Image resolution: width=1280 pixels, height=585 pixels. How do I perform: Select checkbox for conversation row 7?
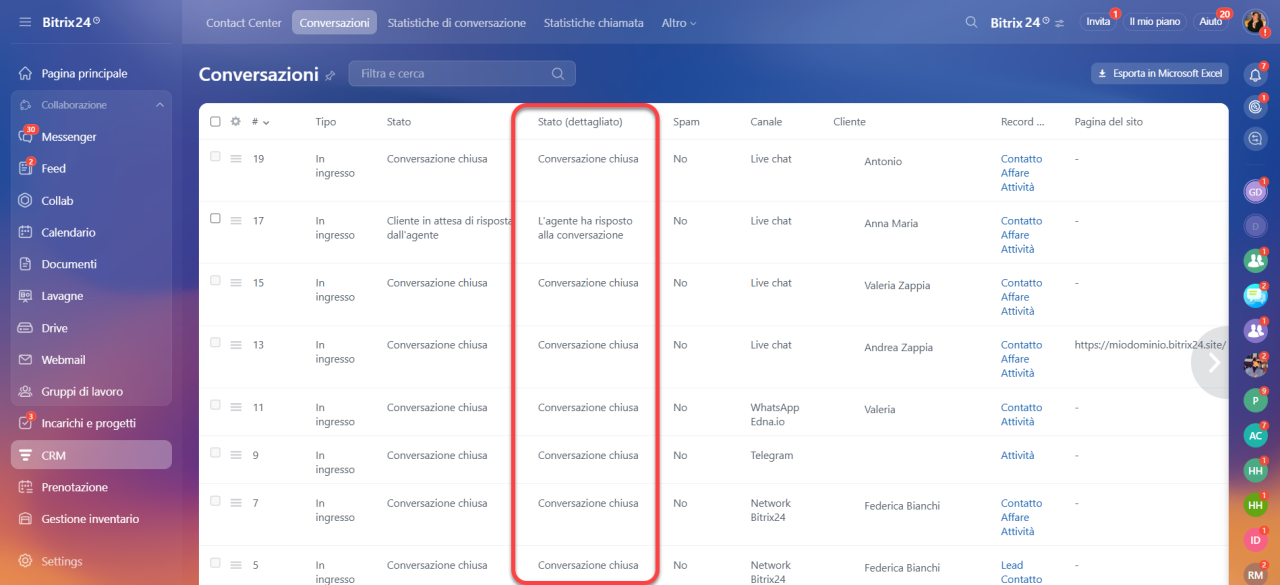click(x=215, y=501)
